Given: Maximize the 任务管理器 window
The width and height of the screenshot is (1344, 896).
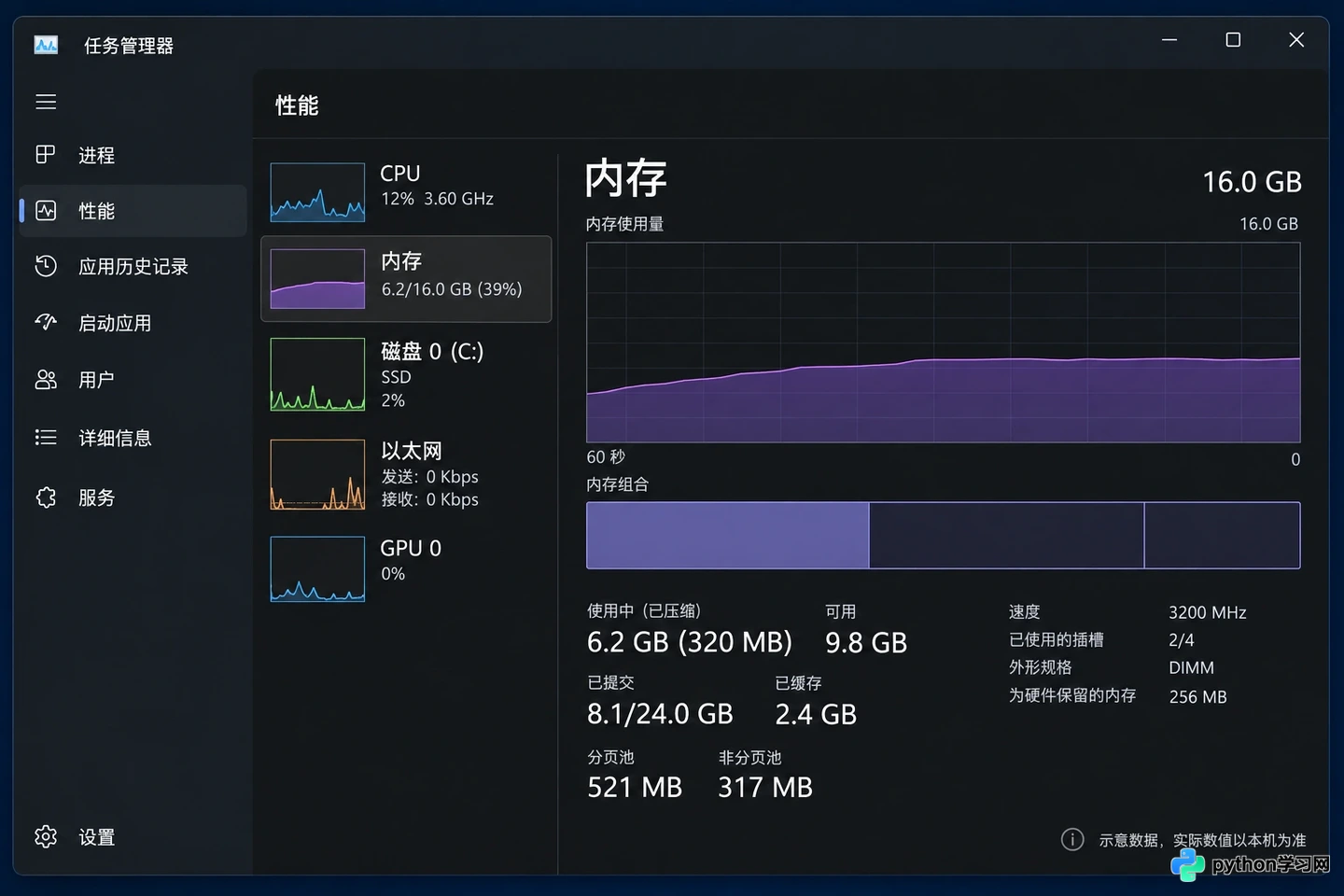Looking at the screenshot, I should pos(1233,40).
